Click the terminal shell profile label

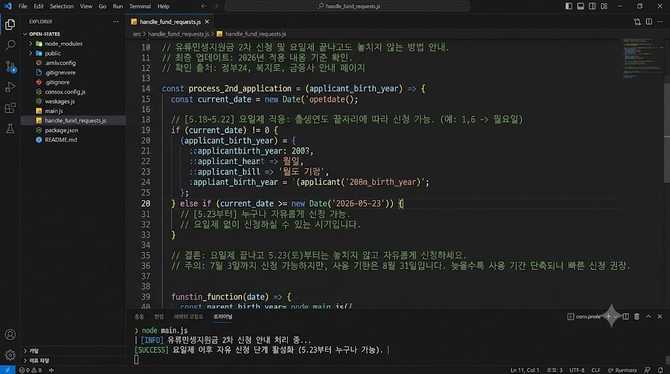584,316
